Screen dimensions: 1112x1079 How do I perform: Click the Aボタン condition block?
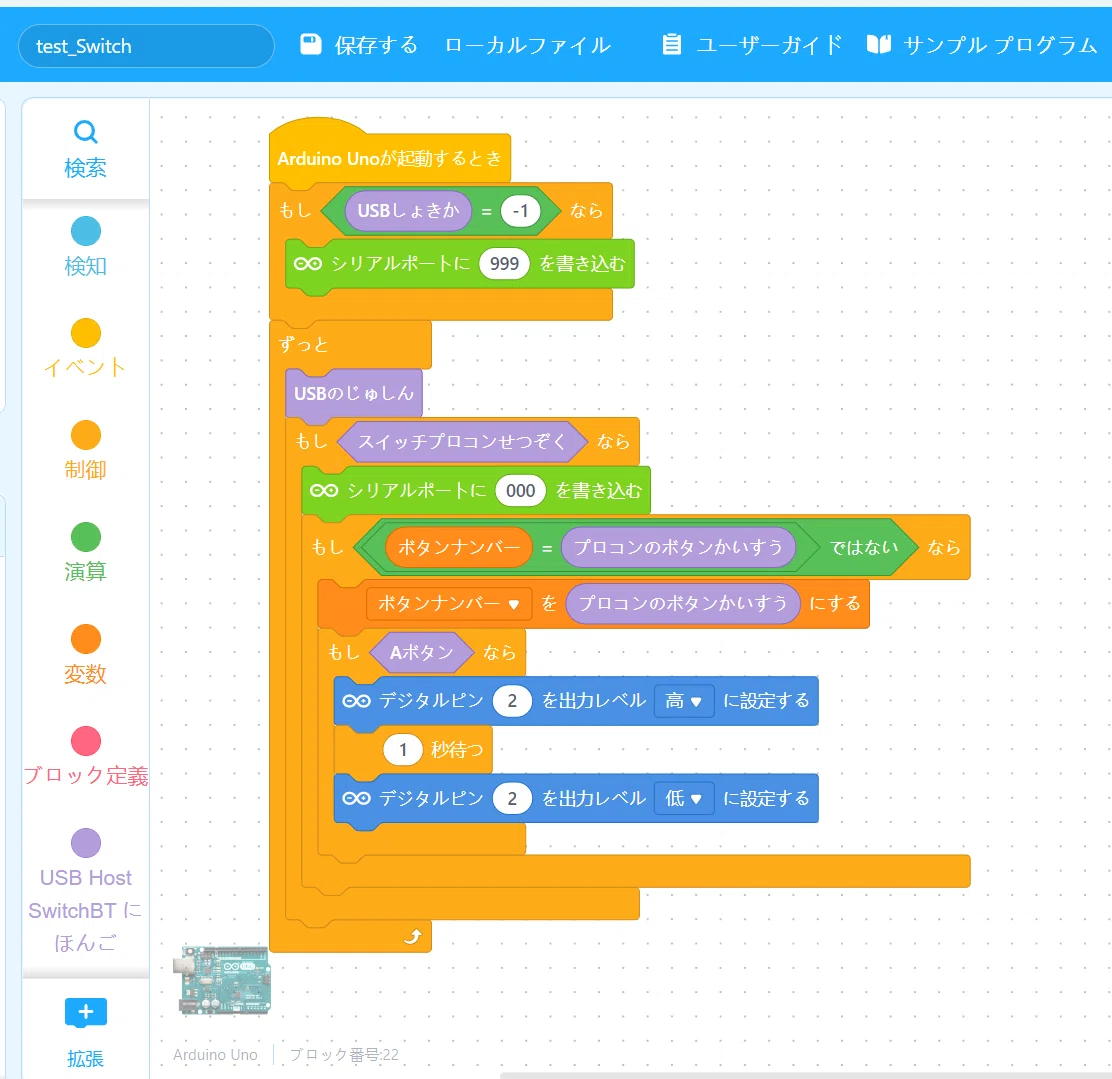[421, 653]
